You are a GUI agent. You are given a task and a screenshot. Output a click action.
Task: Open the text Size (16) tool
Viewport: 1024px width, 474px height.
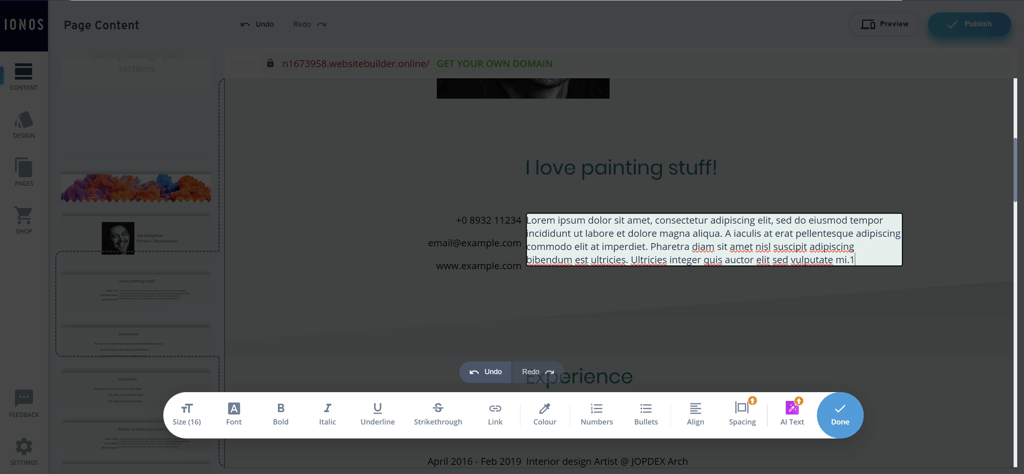(187, 415)
